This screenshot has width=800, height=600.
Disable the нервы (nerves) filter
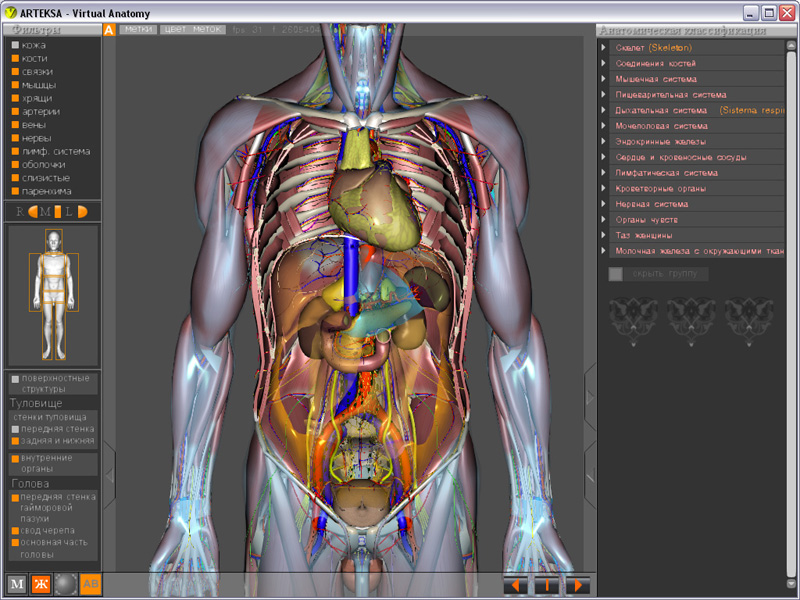click(x=15, y=138)
